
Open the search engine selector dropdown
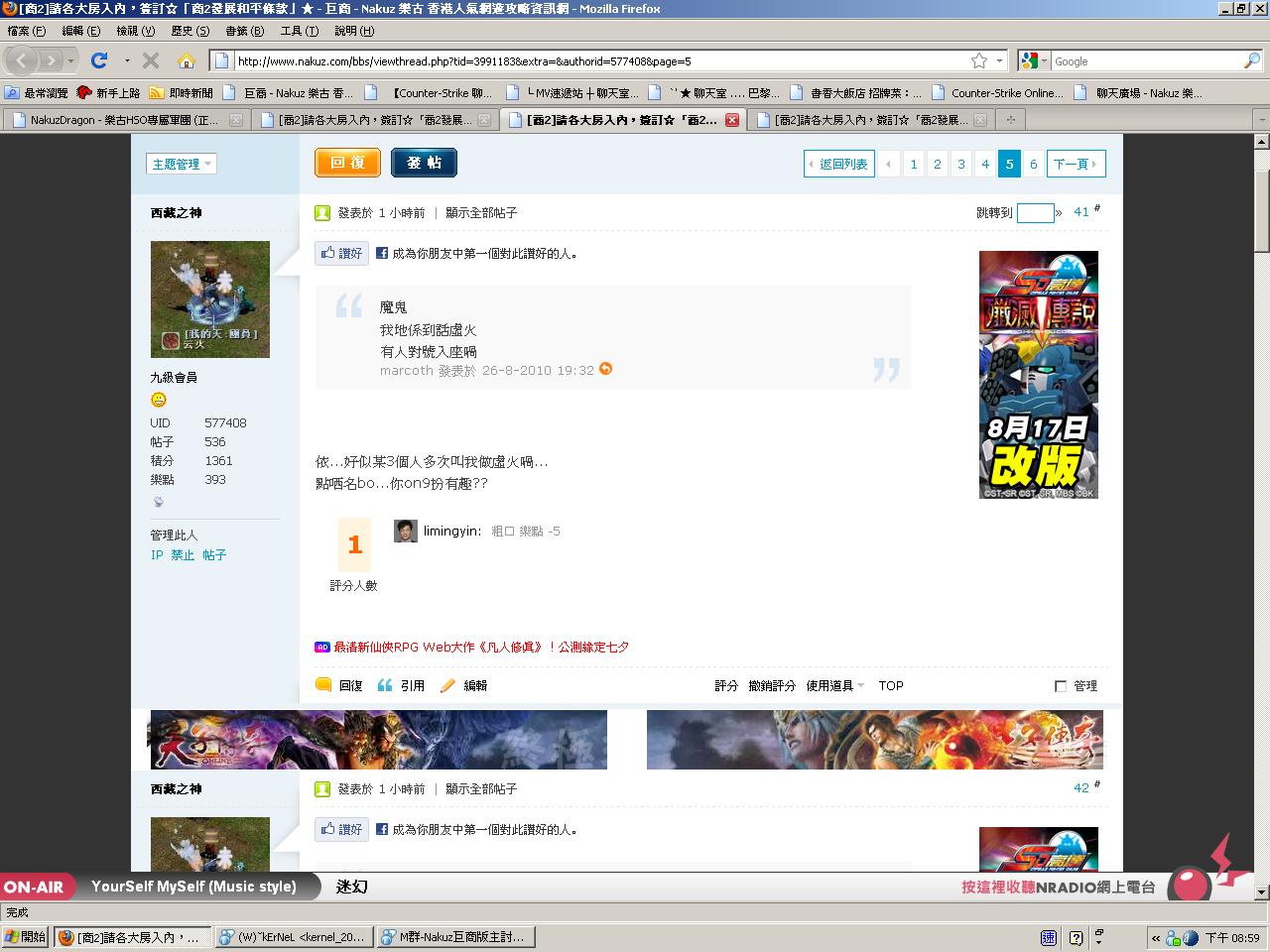pyautogui.click(x=1034, y=60)
